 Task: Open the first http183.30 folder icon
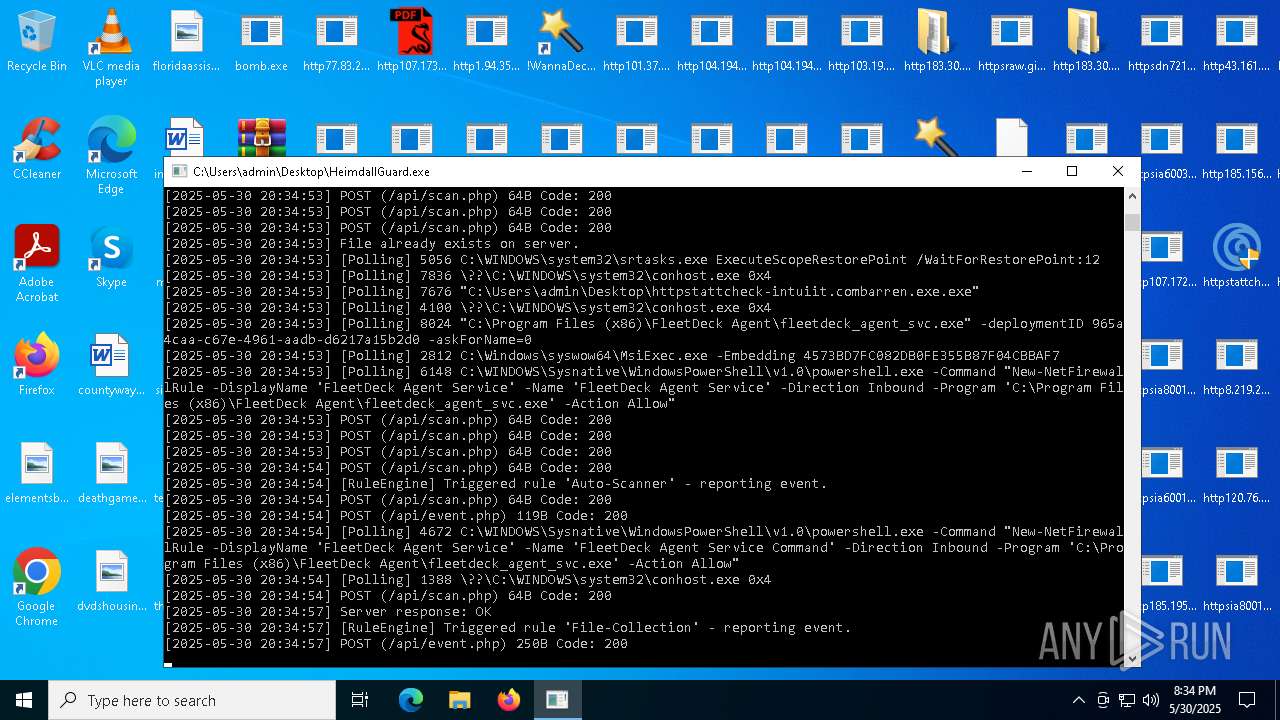tap(936, 42)
